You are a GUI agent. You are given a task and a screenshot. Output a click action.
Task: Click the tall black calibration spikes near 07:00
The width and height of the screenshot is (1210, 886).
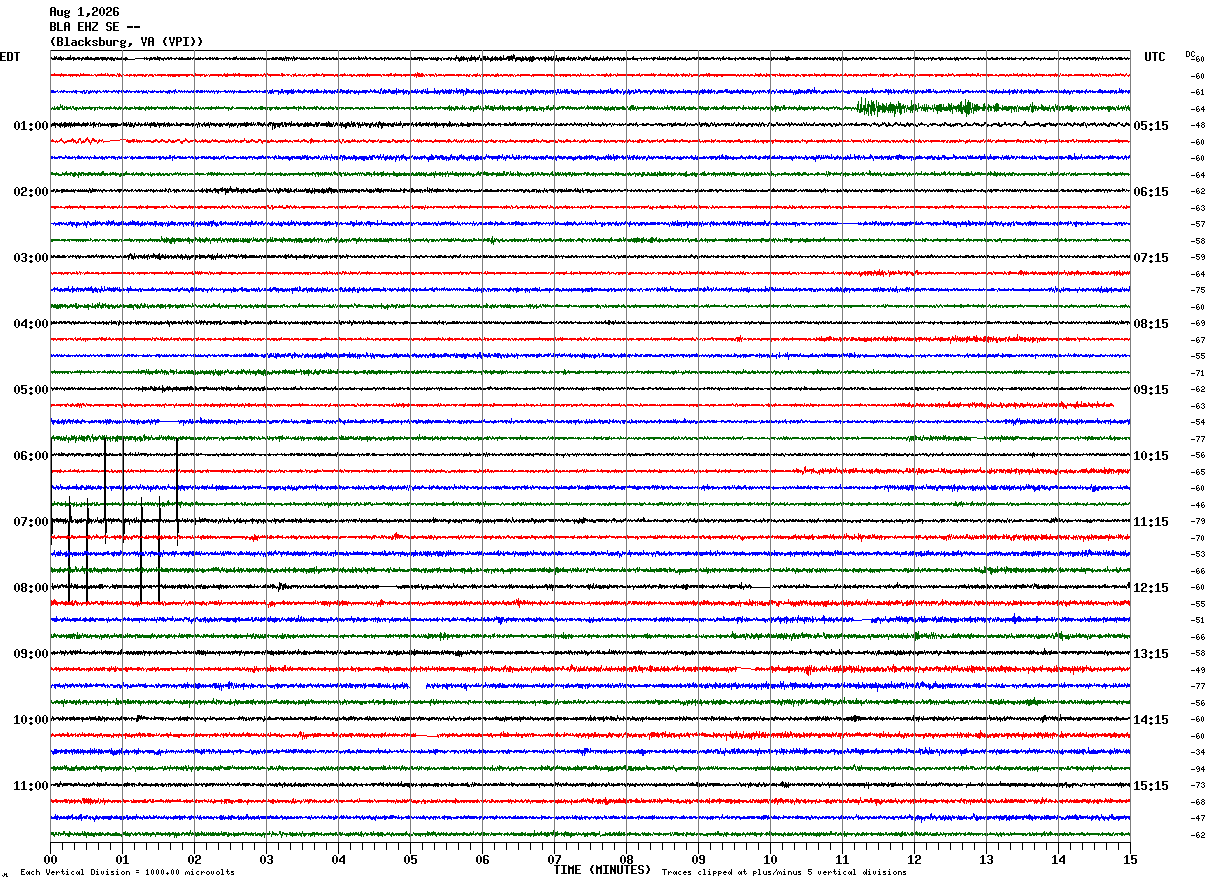pyautogui.click(x=115, y=520)
